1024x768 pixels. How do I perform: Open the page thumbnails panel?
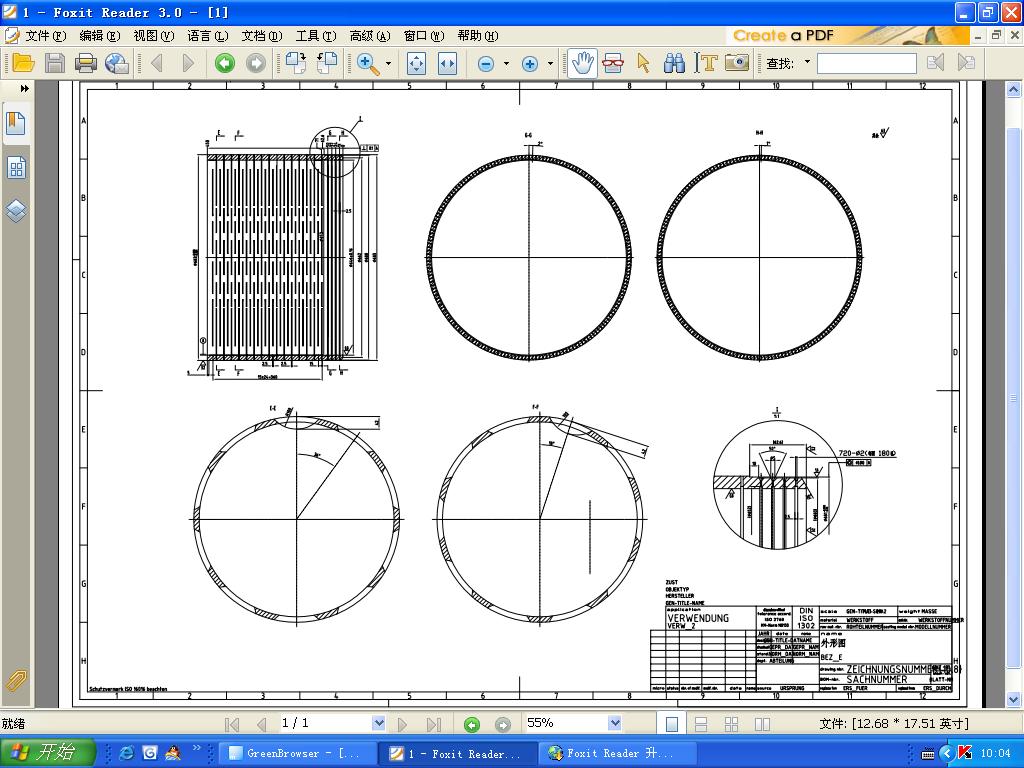[x=16, y=168]
